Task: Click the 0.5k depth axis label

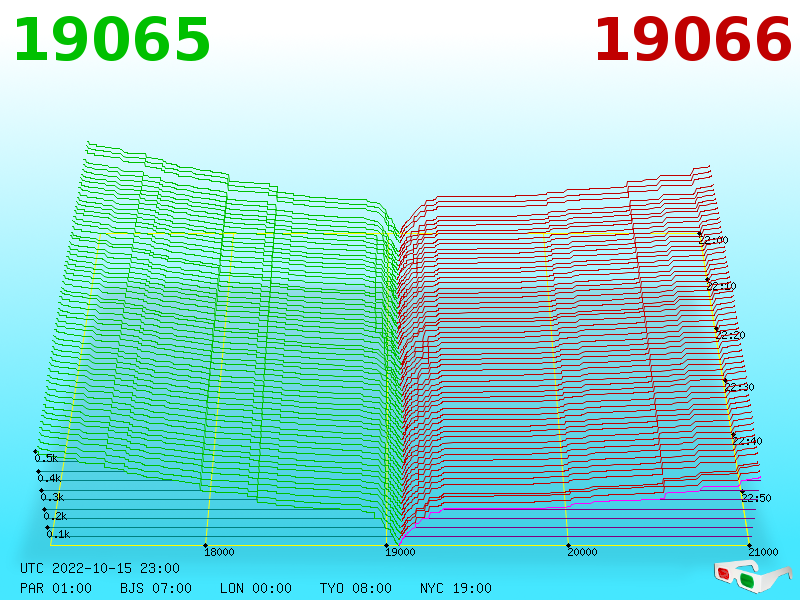Action: pyautogui.click(x=46, y=458)
